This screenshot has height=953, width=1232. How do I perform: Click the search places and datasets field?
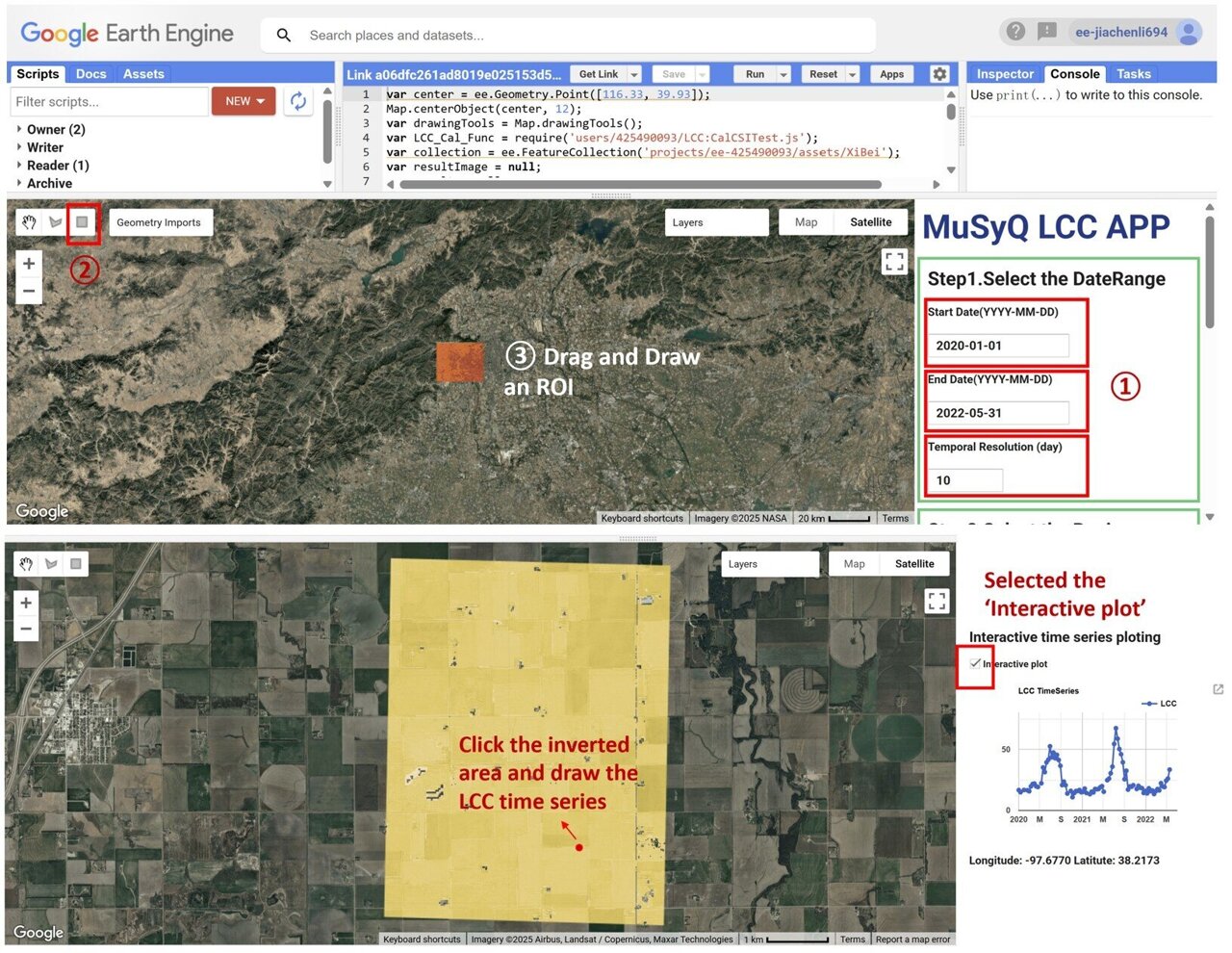coord(568,35)
